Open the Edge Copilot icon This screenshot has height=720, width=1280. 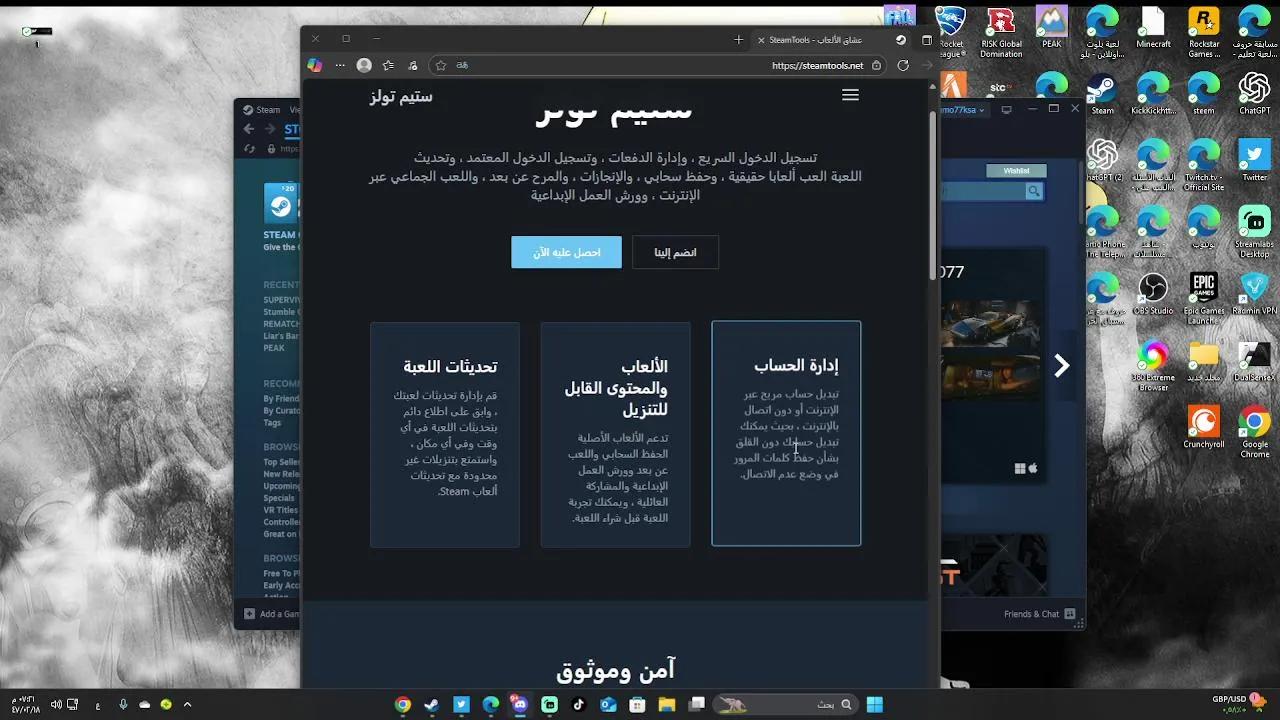click(315, 65)
